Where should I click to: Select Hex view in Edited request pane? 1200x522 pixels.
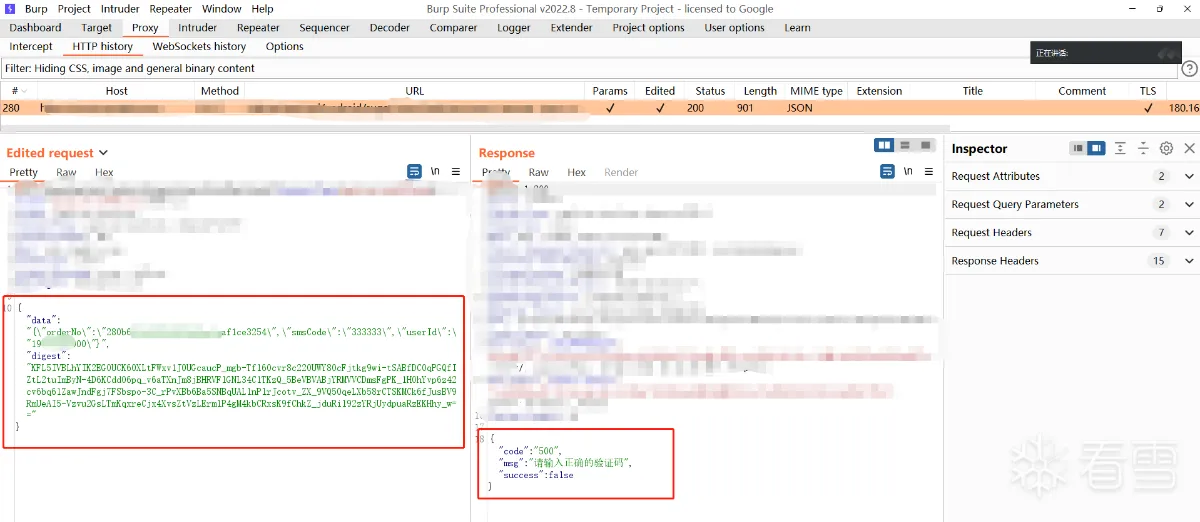104,172
